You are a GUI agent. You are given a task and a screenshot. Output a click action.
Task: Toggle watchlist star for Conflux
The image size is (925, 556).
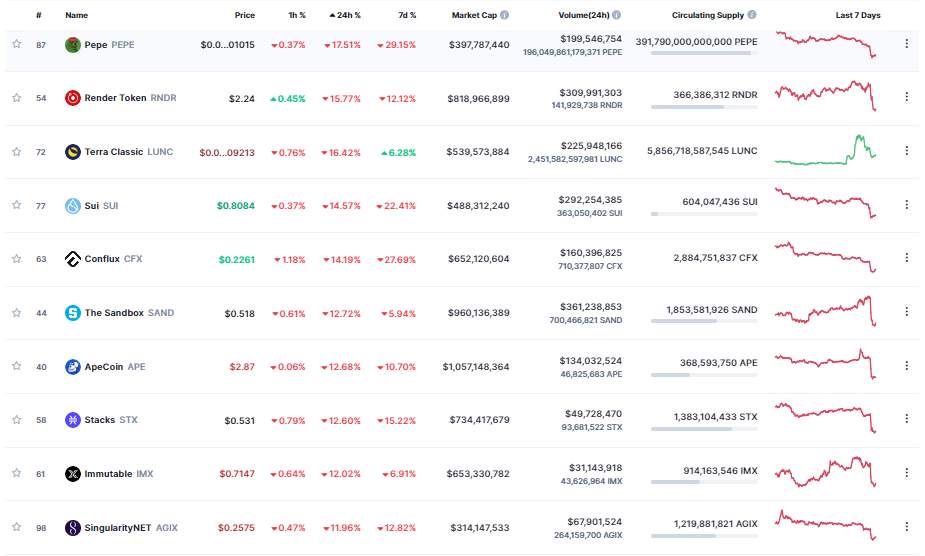(x=17, y=259)
